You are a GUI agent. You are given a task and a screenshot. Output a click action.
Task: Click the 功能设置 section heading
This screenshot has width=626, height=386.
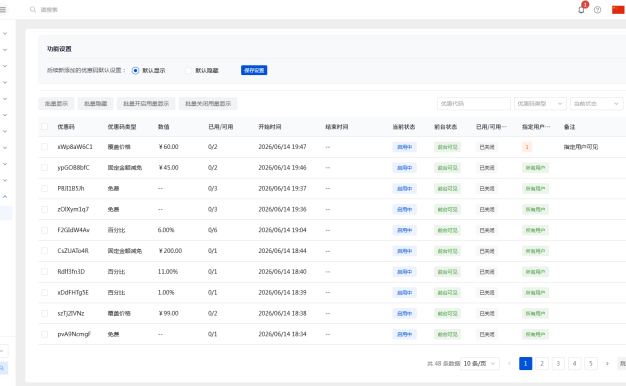[x=59, y=49]
